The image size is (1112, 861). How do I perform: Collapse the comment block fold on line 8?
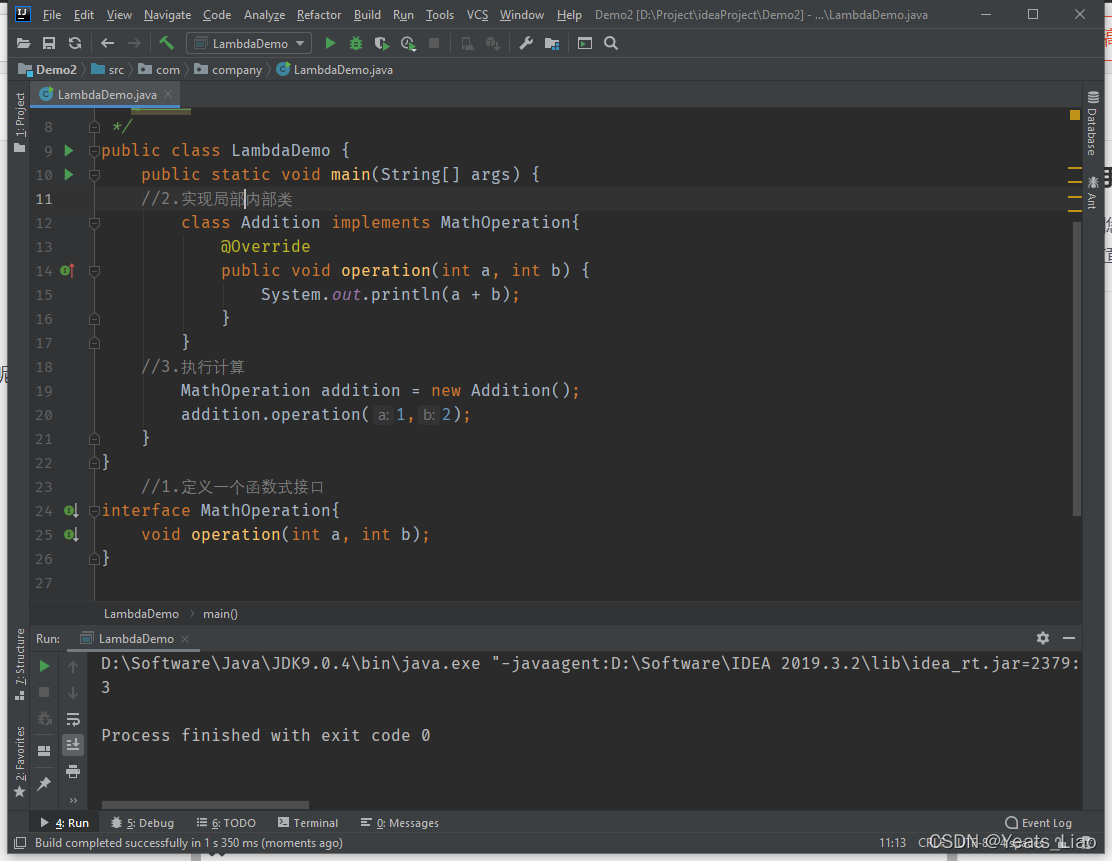click(x=94, y=127)
